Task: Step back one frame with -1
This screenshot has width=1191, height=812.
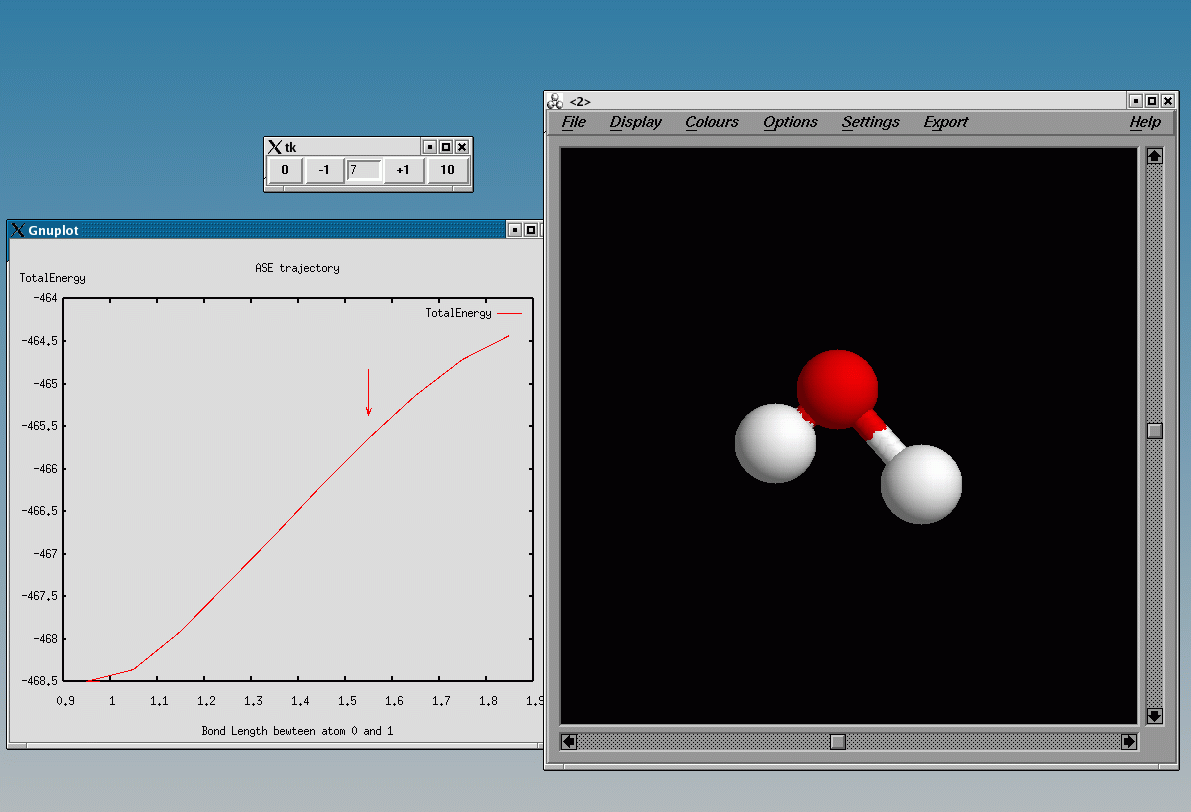Action: click(323, 170)
